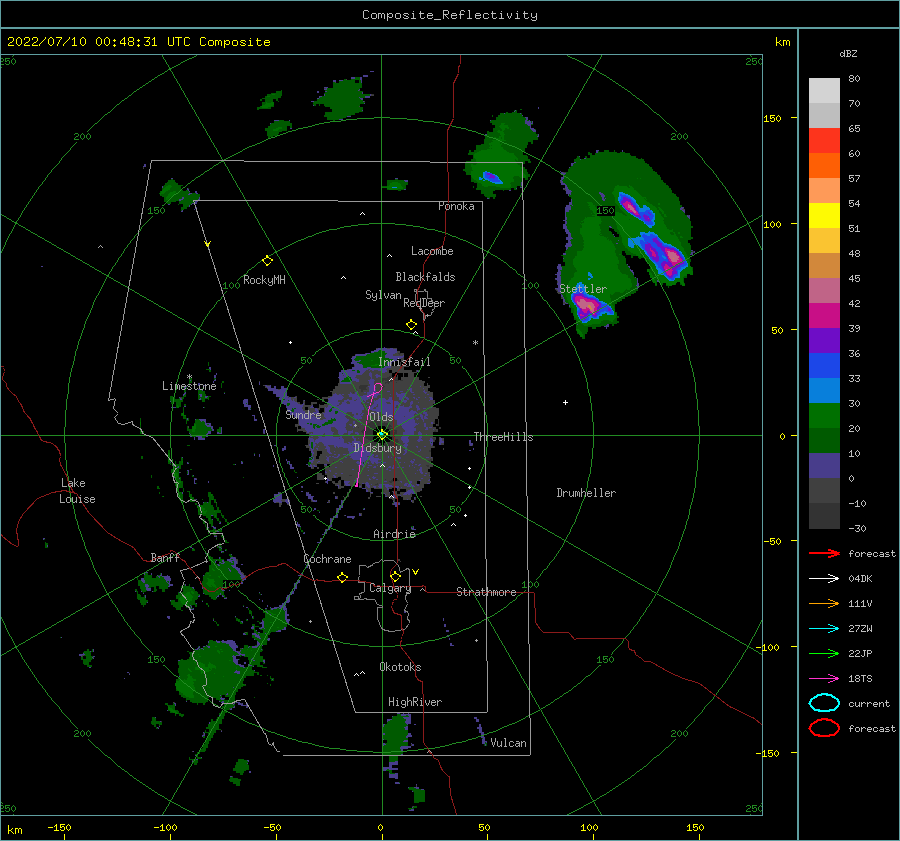Viewport: 900px width, 841px height.
Task: Click the Stettler city label
Action: click(583, 289)
